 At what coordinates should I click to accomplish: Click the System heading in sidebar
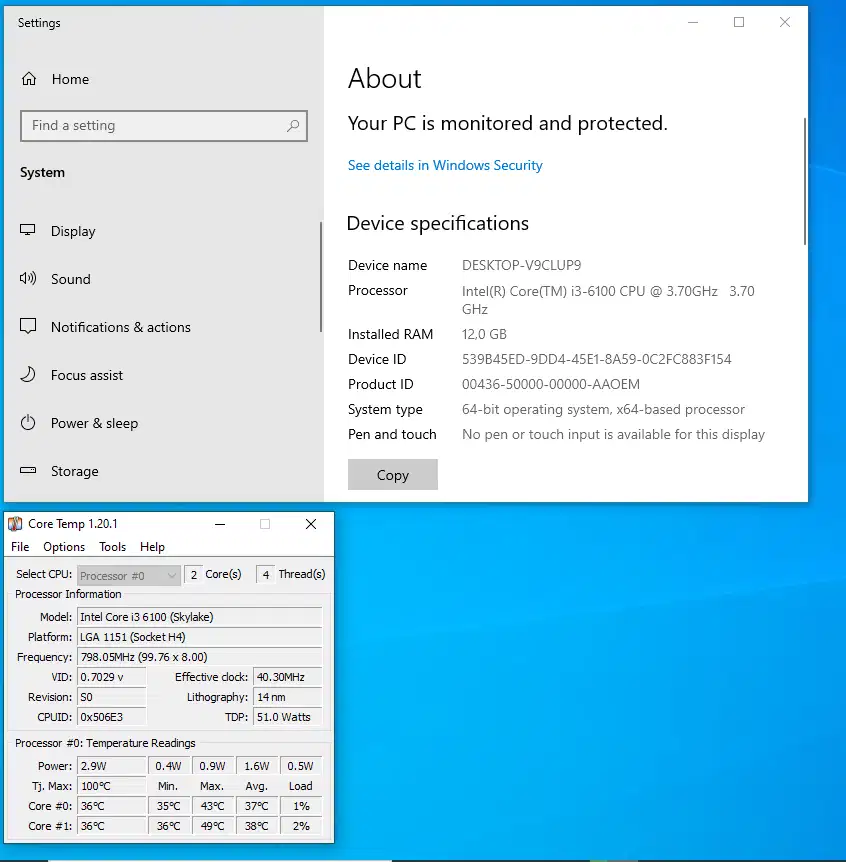point(42,173)
